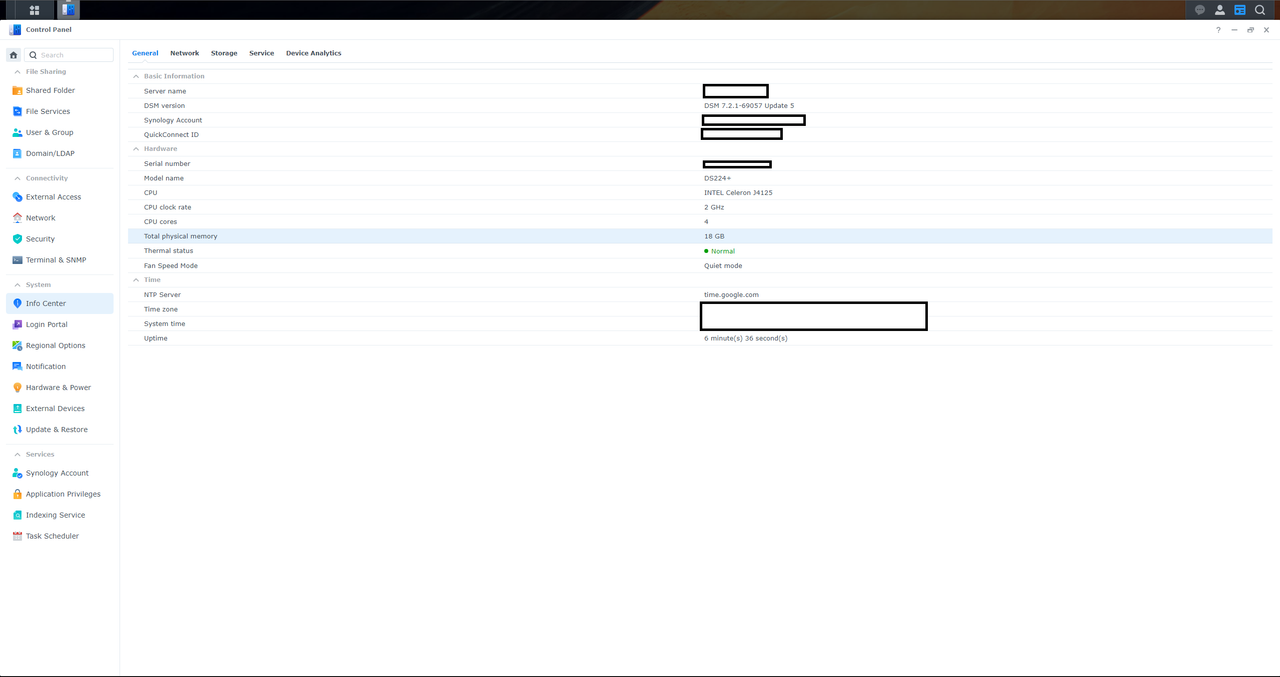Click the INTEL Celeron J4125 value
The image size is (1280, 677).
tap(738, 193)
